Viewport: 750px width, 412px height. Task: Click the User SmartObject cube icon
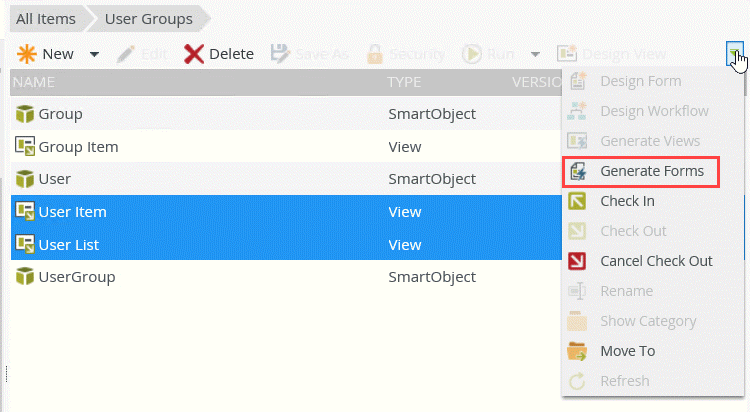point(25,179)
